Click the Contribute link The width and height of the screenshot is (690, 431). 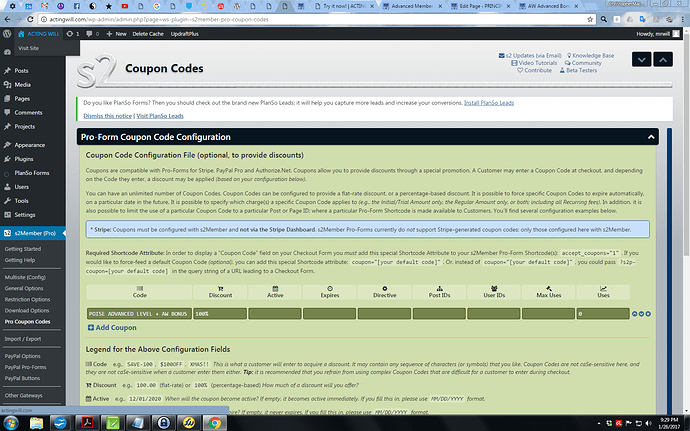coord(534,70)
